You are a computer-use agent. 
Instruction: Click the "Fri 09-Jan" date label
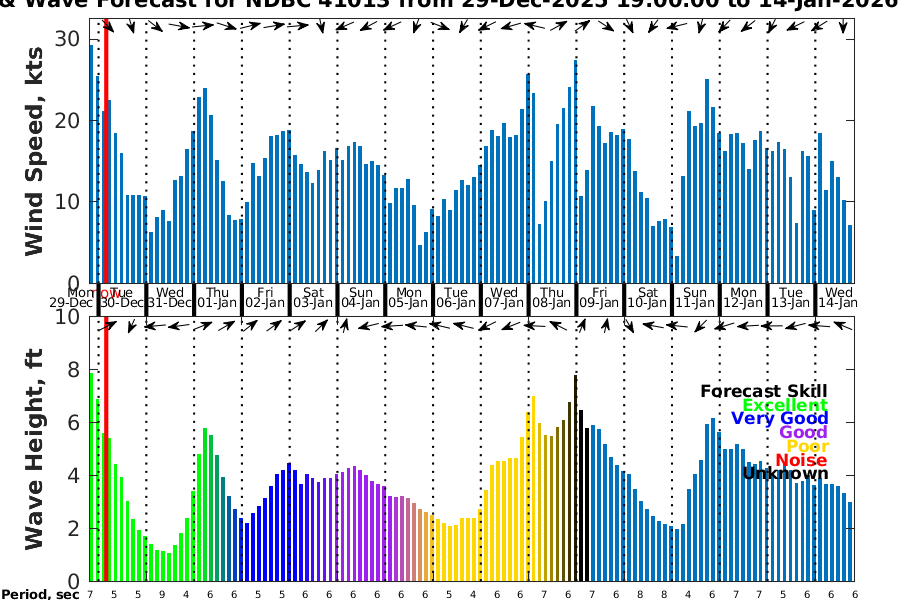[x=600, y=297]
